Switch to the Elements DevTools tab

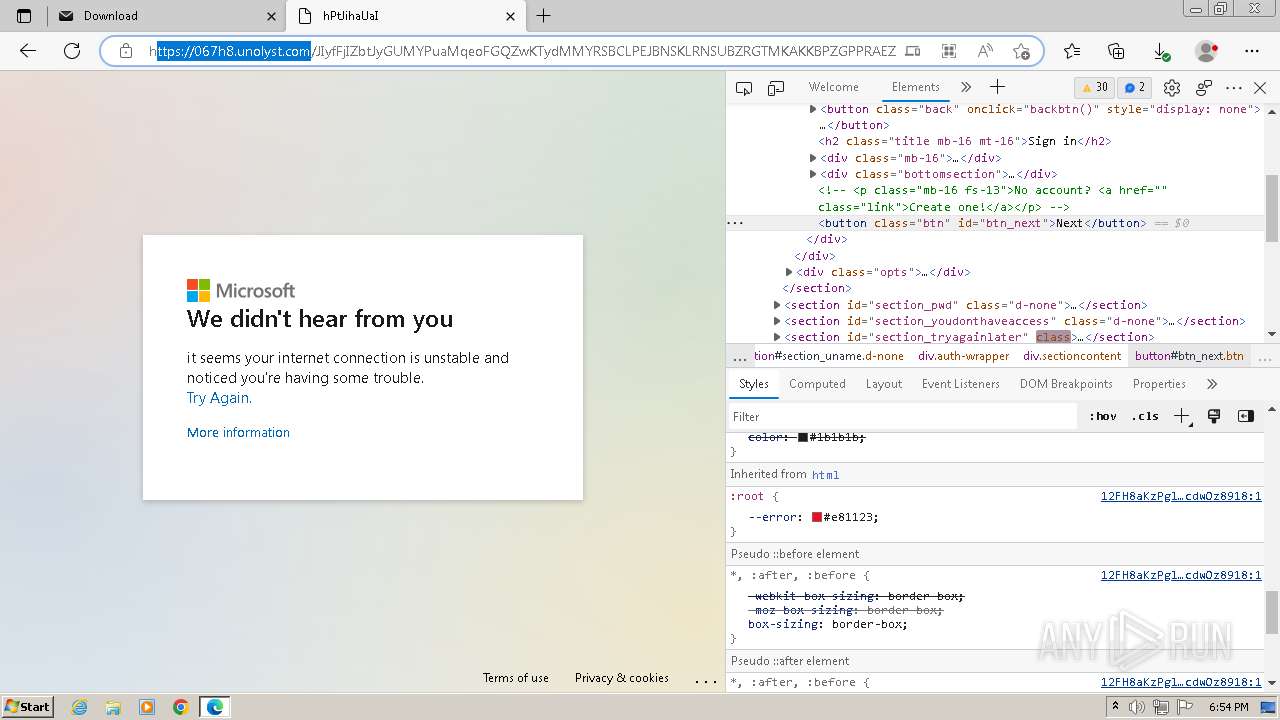[915, 87]
